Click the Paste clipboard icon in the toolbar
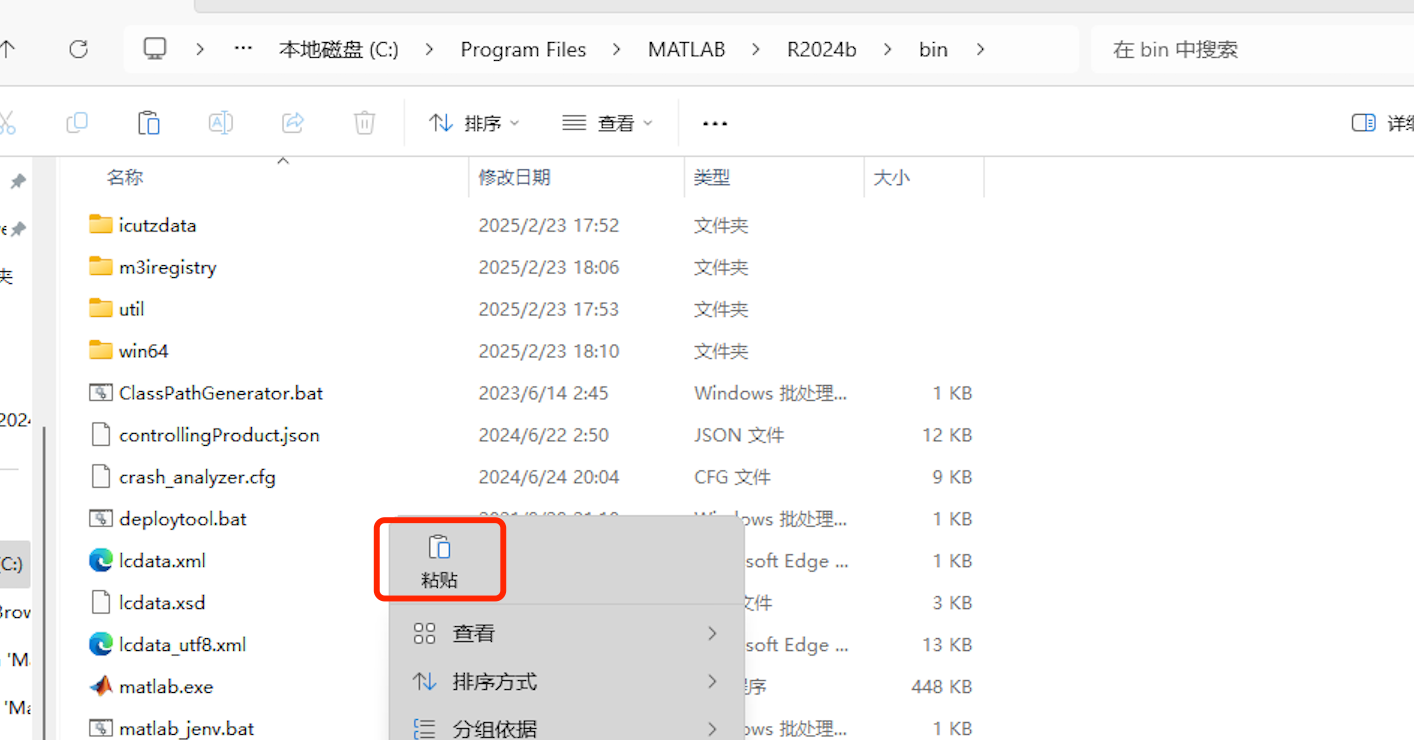Viewport: 1414px width, 740px height. tap(149, 123)
